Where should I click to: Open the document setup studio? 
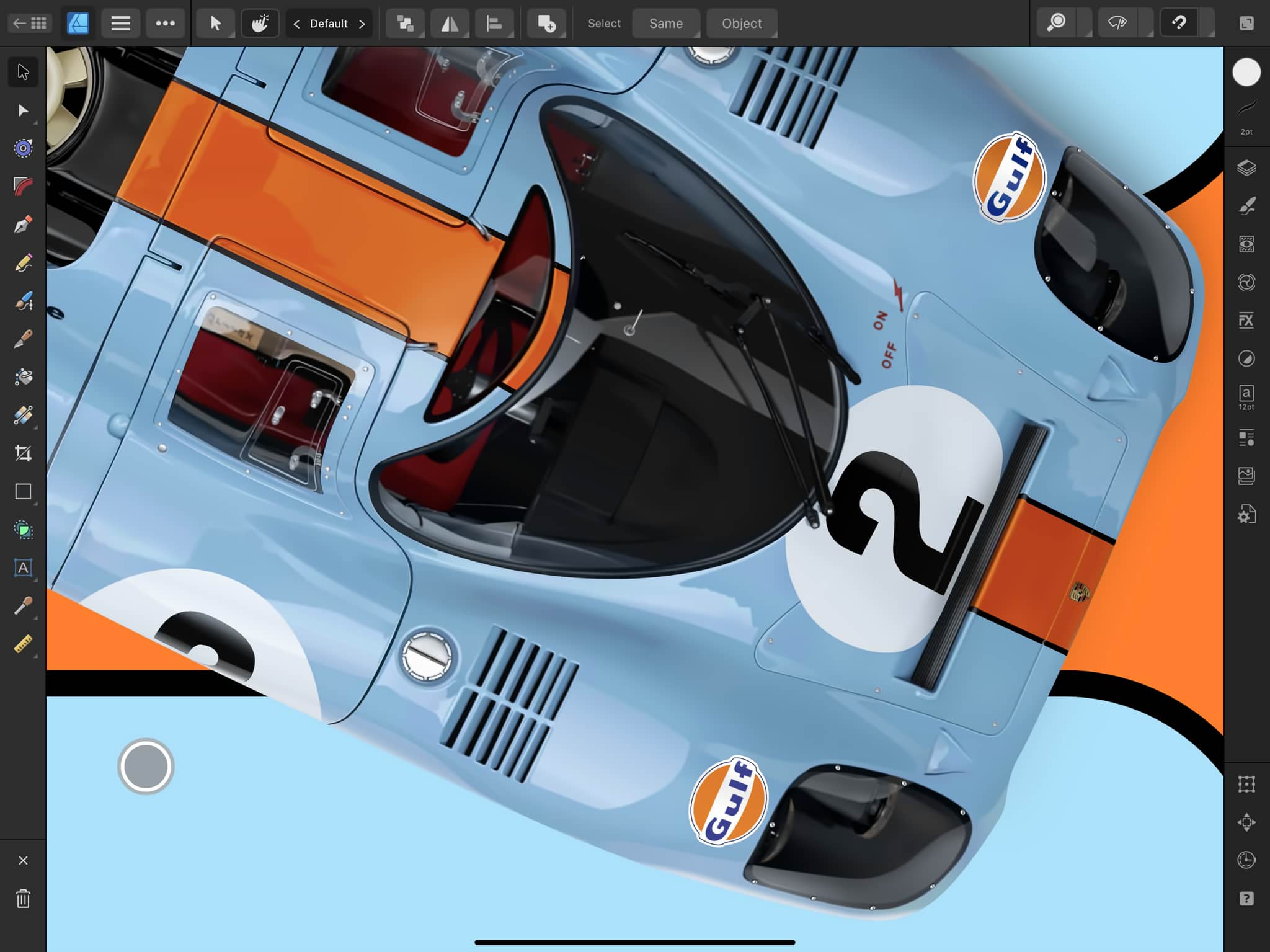(x=1246, y=514)
